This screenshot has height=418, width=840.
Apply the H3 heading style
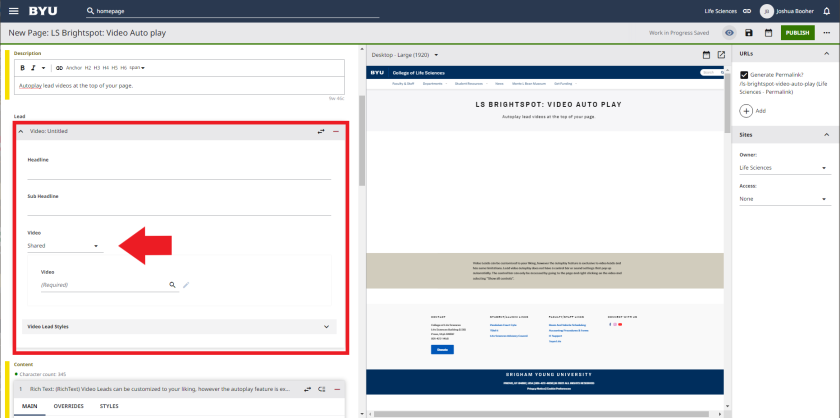97,68
